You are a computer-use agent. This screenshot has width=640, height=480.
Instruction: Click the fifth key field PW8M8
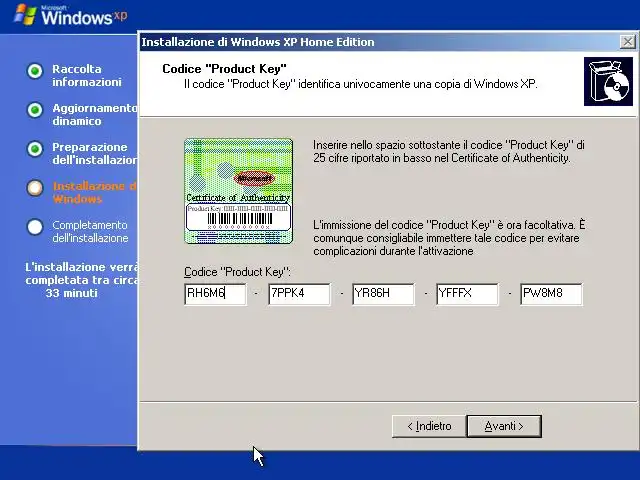[552, 294]
